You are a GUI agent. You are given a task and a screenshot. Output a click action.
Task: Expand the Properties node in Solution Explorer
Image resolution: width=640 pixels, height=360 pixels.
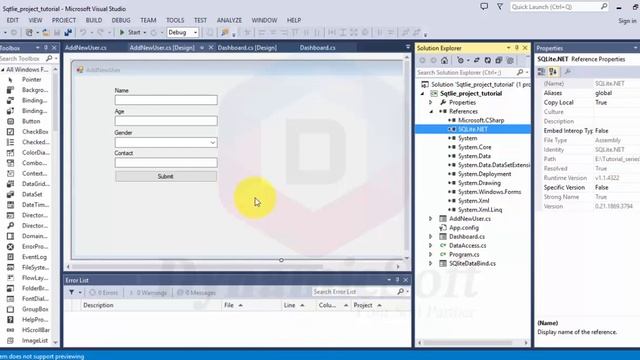point(431,102)
